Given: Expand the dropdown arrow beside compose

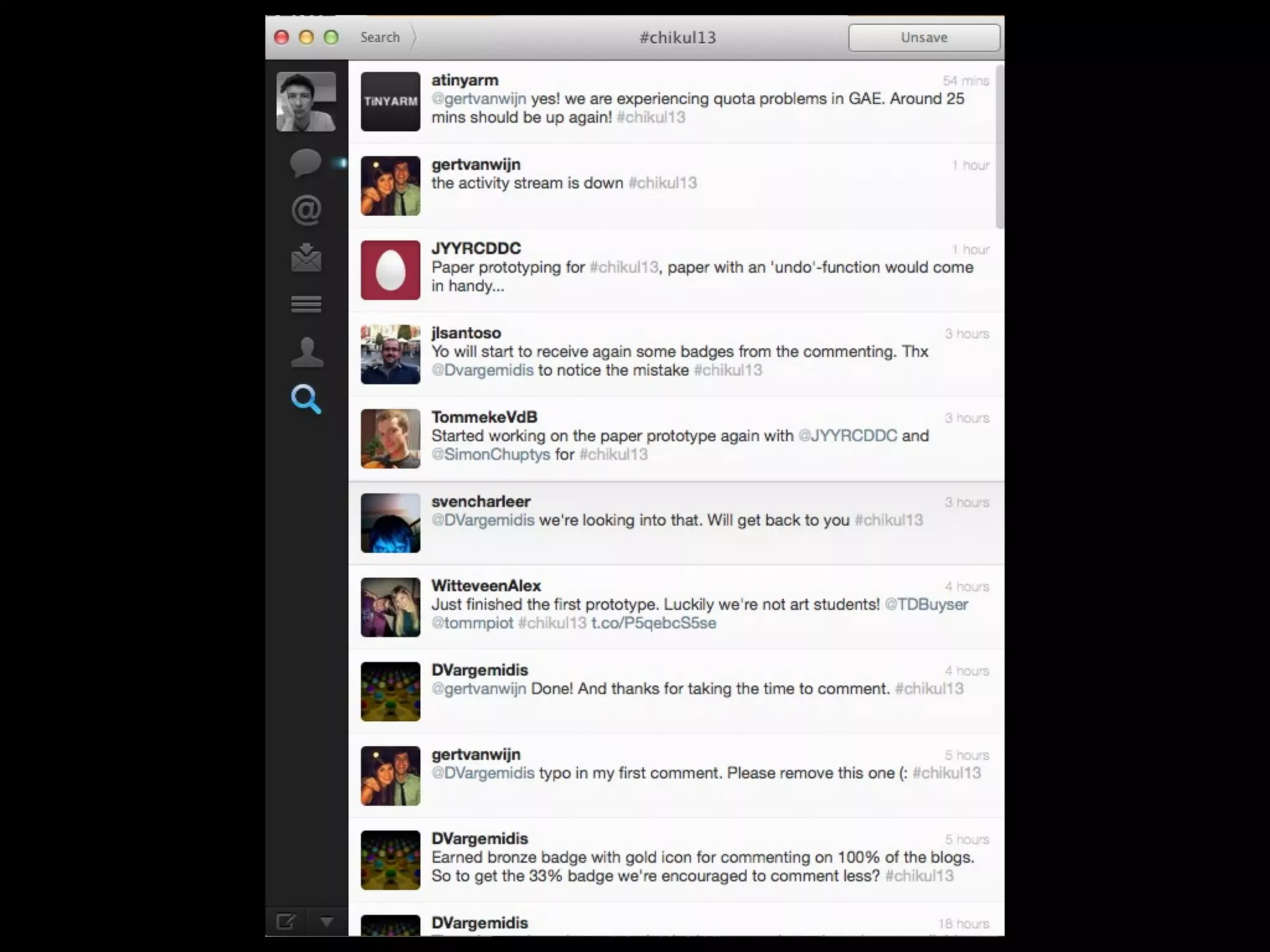Looking at the screenshot, I should coord(326,922).
